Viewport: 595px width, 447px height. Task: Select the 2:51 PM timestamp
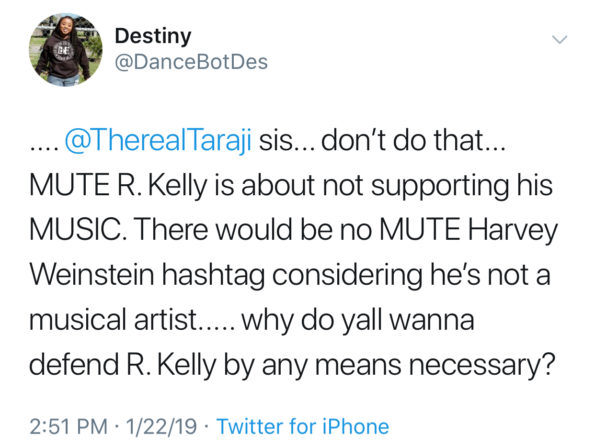(69, 426)
